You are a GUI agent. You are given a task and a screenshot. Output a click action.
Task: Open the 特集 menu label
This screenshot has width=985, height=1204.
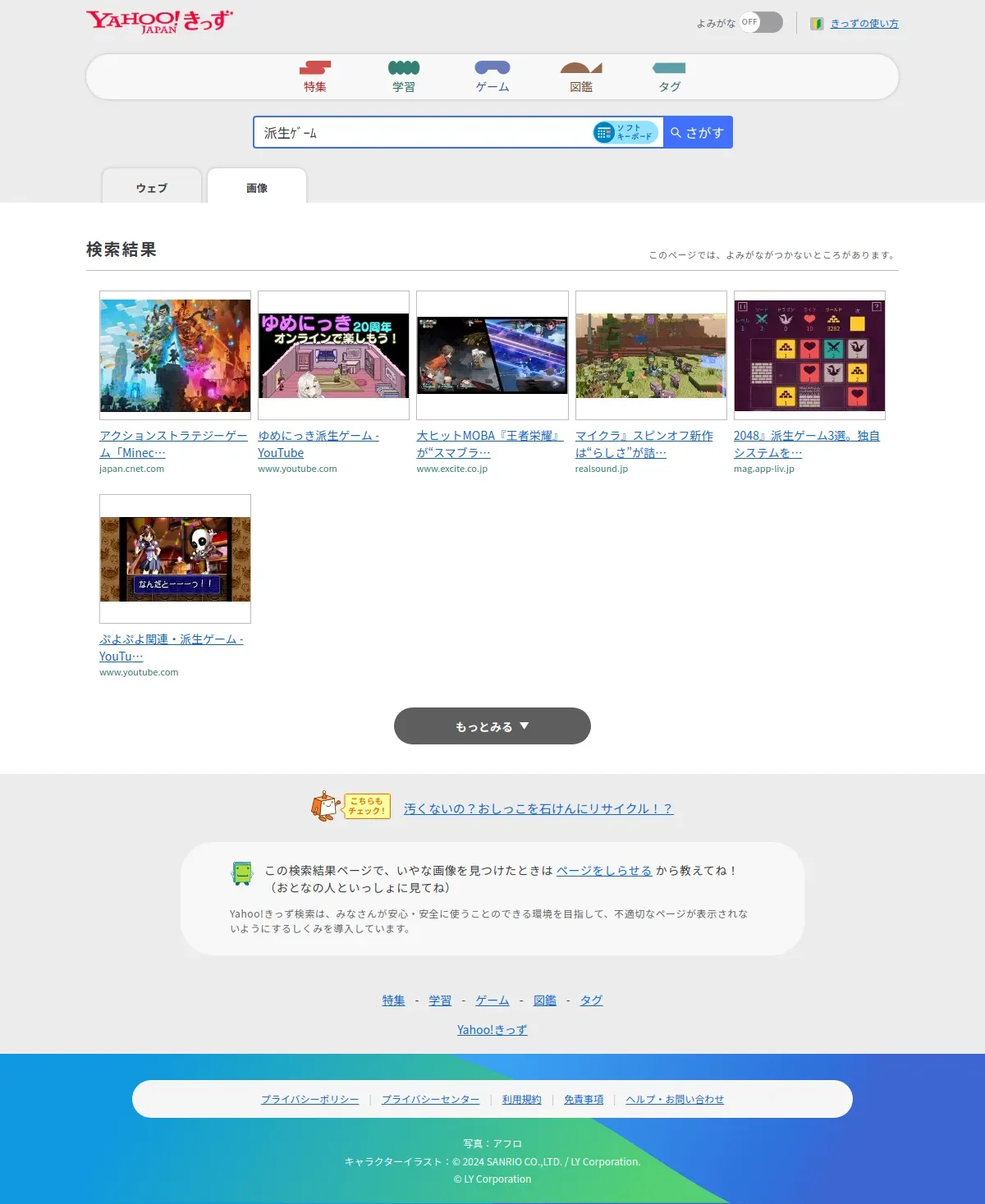click(x=315, y=86)
